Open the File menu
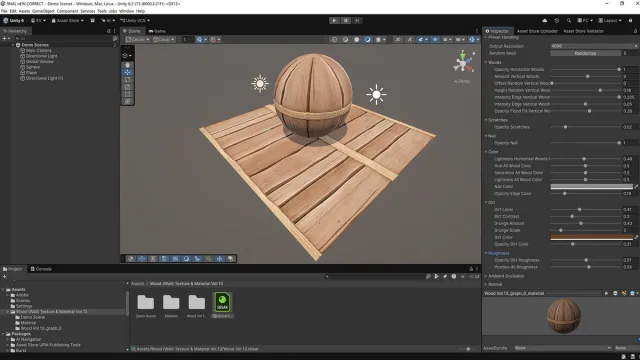 pos(4,11)
